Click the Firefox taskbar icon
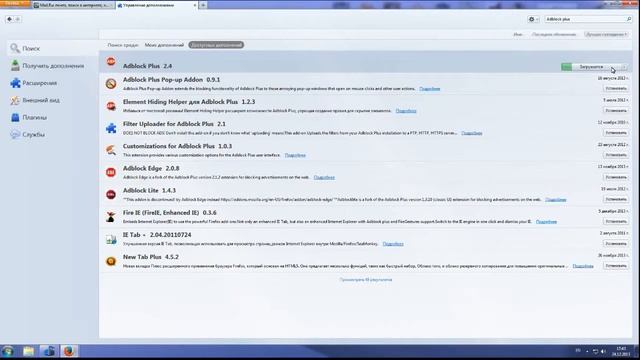This screenshot has height=360, width=640. pyautogui.click(x=69, y=351)
